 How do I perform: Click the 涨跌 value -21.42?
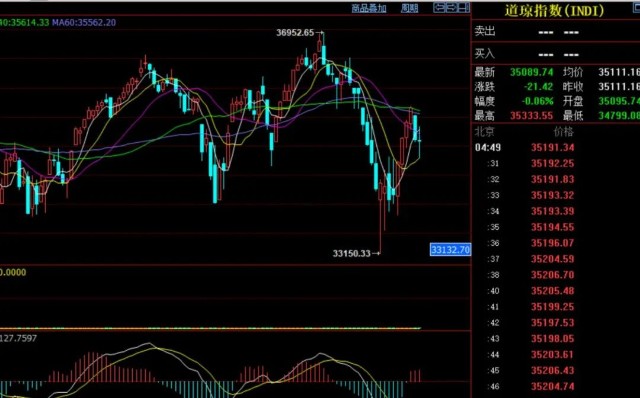(538, 87)
